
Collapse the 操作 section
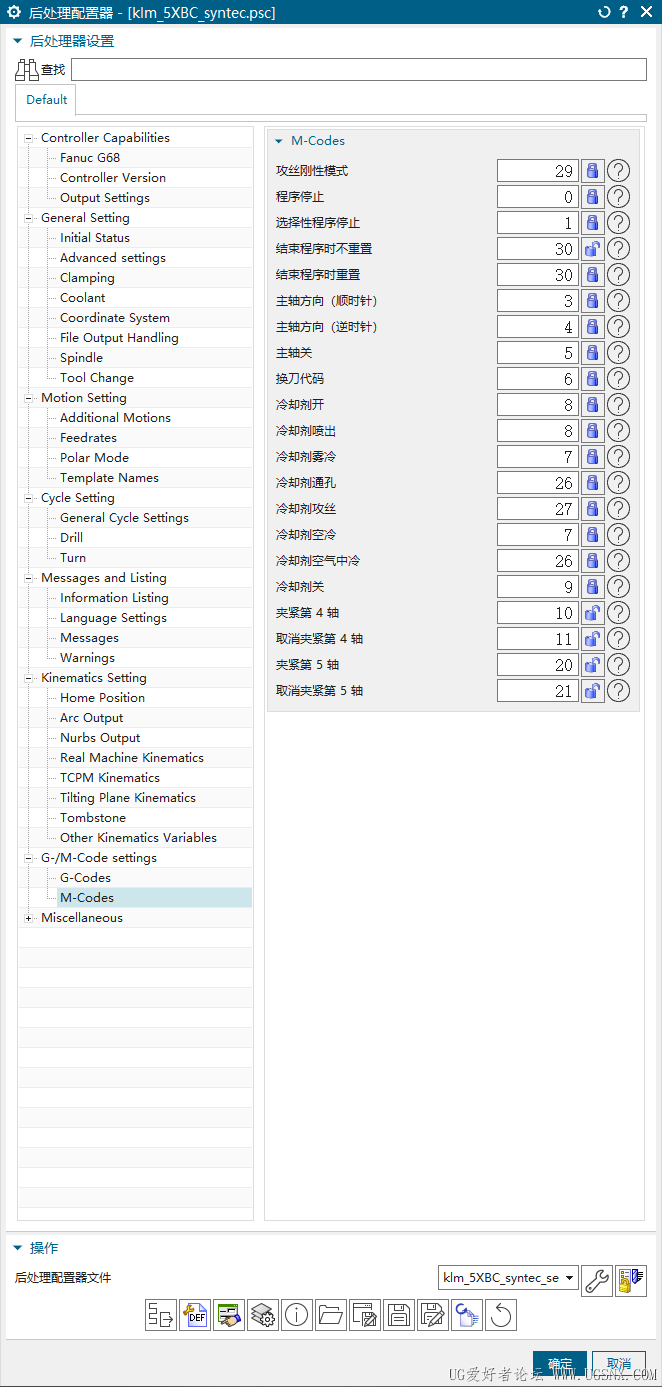[17, 1248]
